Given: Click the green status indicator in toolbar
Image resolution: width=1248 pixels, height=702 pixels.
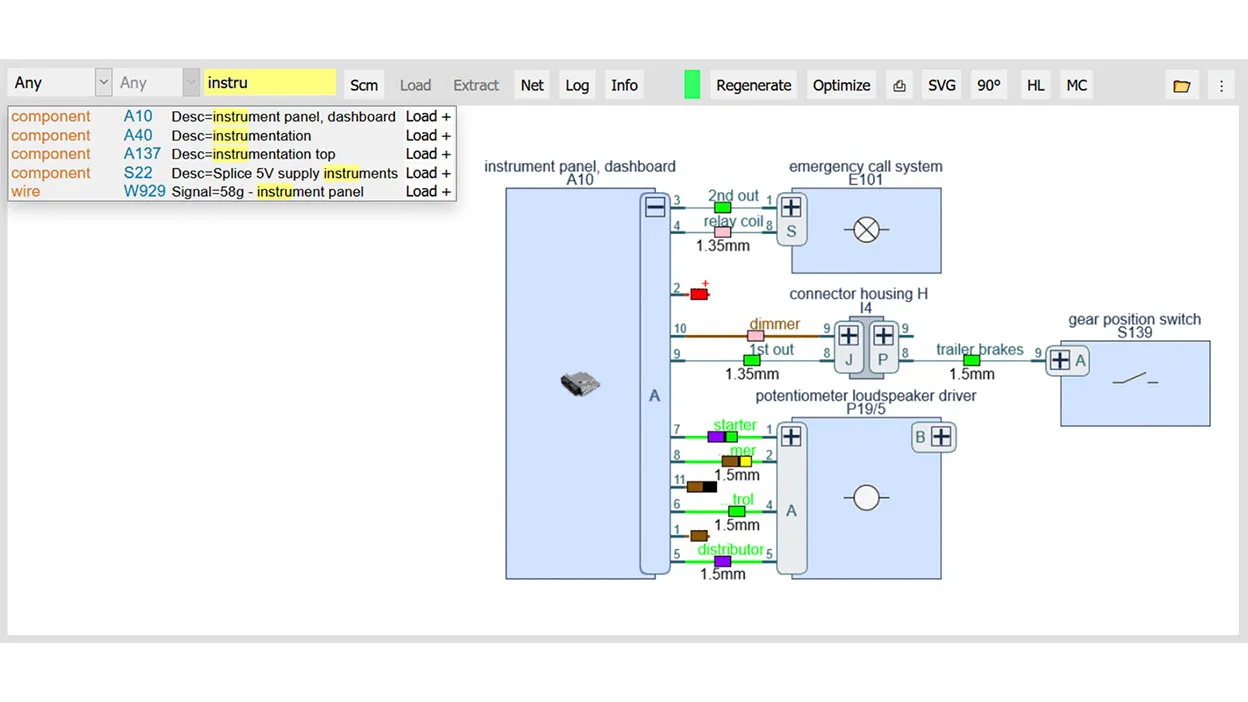Looking at the screenshot, I should coord(692,85).
